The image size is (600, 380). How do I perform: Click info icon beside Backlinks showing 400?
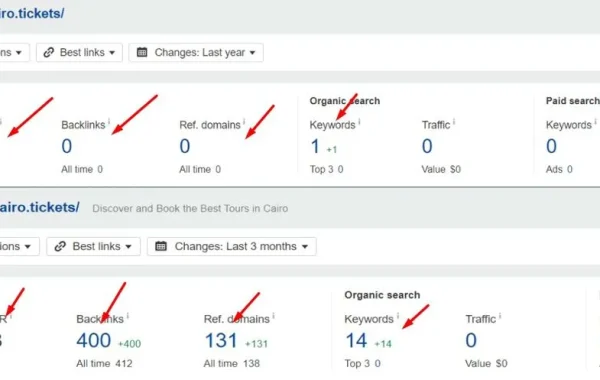click(x=127, y=316)
